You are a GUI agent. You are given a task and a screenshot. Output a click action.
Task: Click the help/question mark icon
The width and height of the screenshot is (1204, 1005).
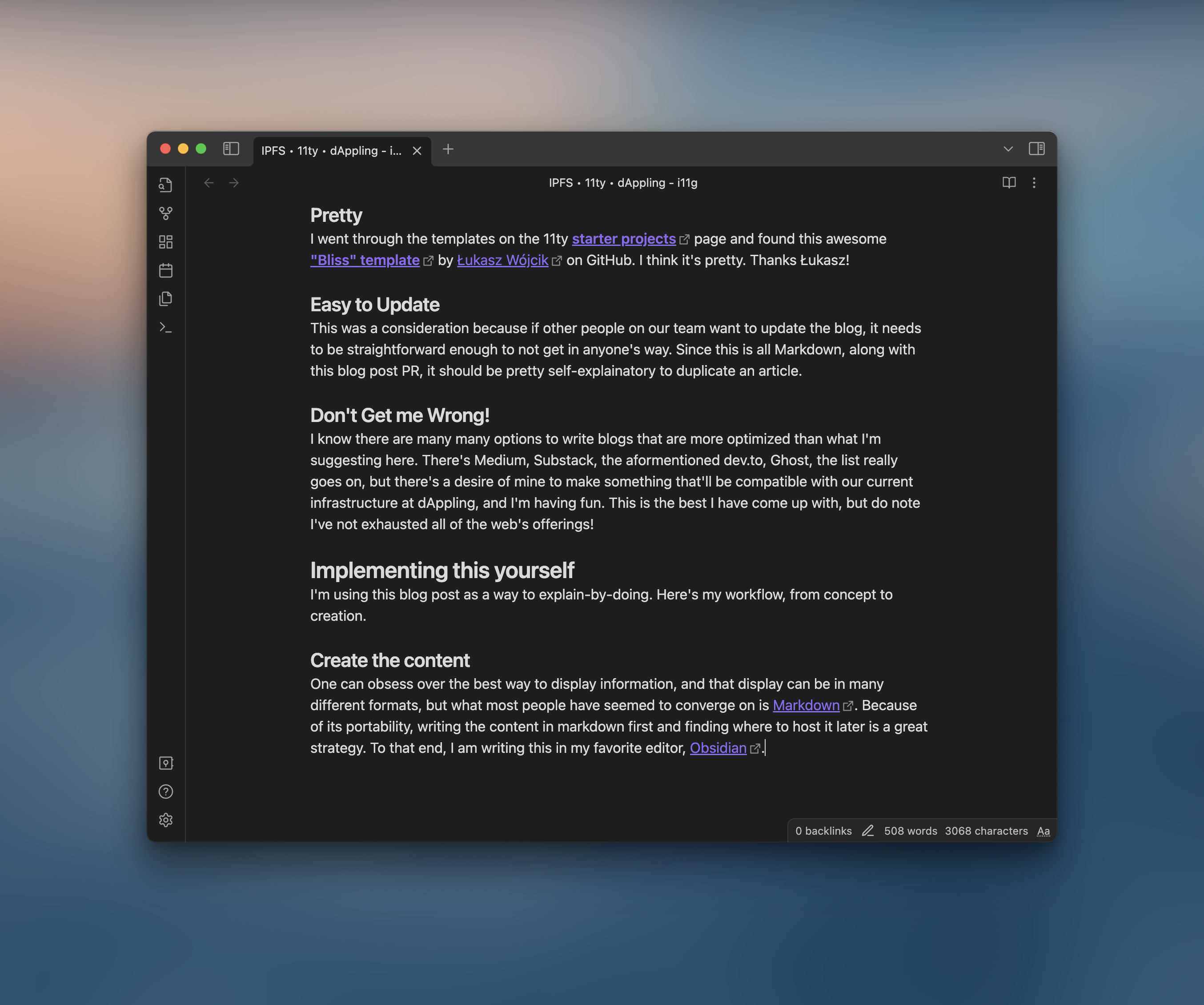(x=166, y=791)
